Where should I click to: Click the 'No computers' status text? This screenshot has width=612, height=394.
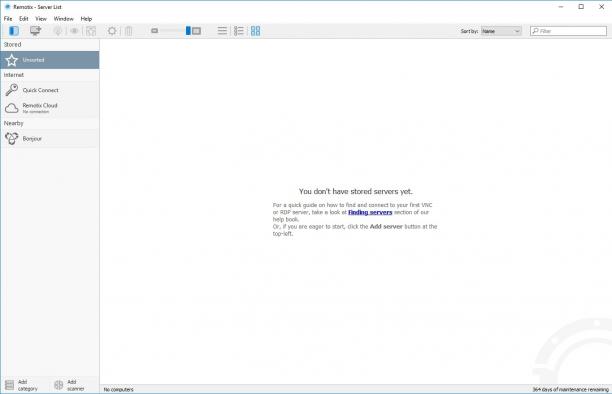(x=119, y=389)
